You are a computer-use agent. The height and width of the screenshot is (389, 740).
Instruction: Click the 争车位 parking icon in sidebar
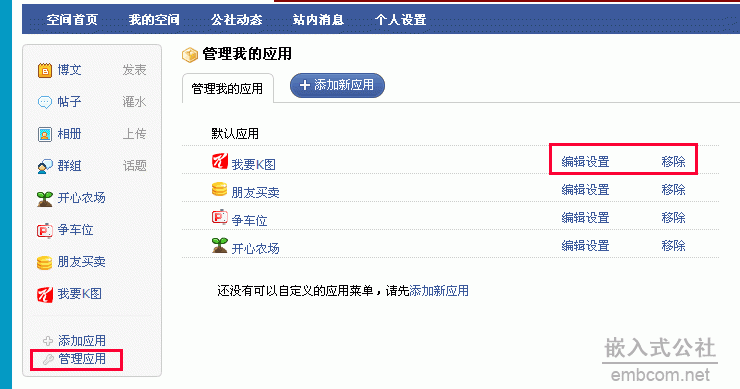(45, 230)
